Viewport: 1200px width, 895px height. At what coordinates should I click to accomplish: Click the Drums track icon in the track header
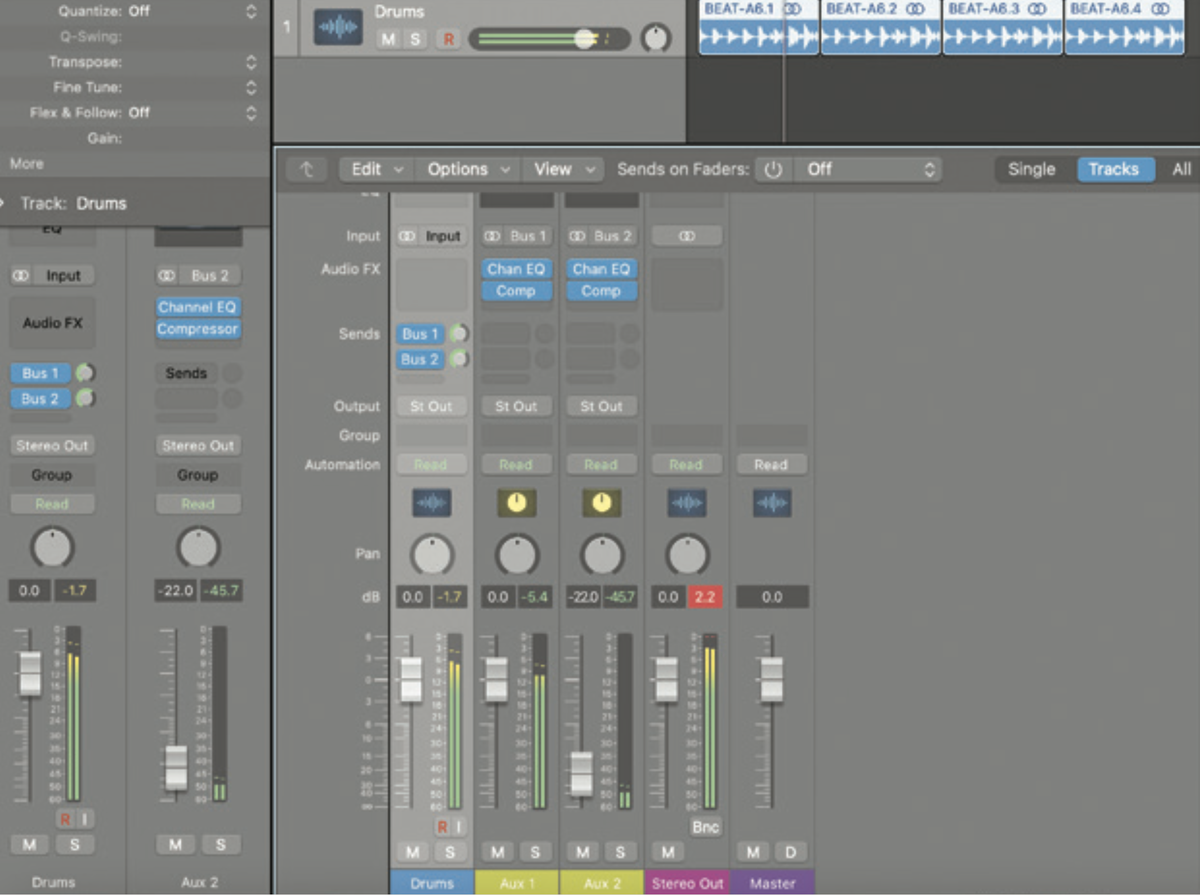tap(338, 28)
